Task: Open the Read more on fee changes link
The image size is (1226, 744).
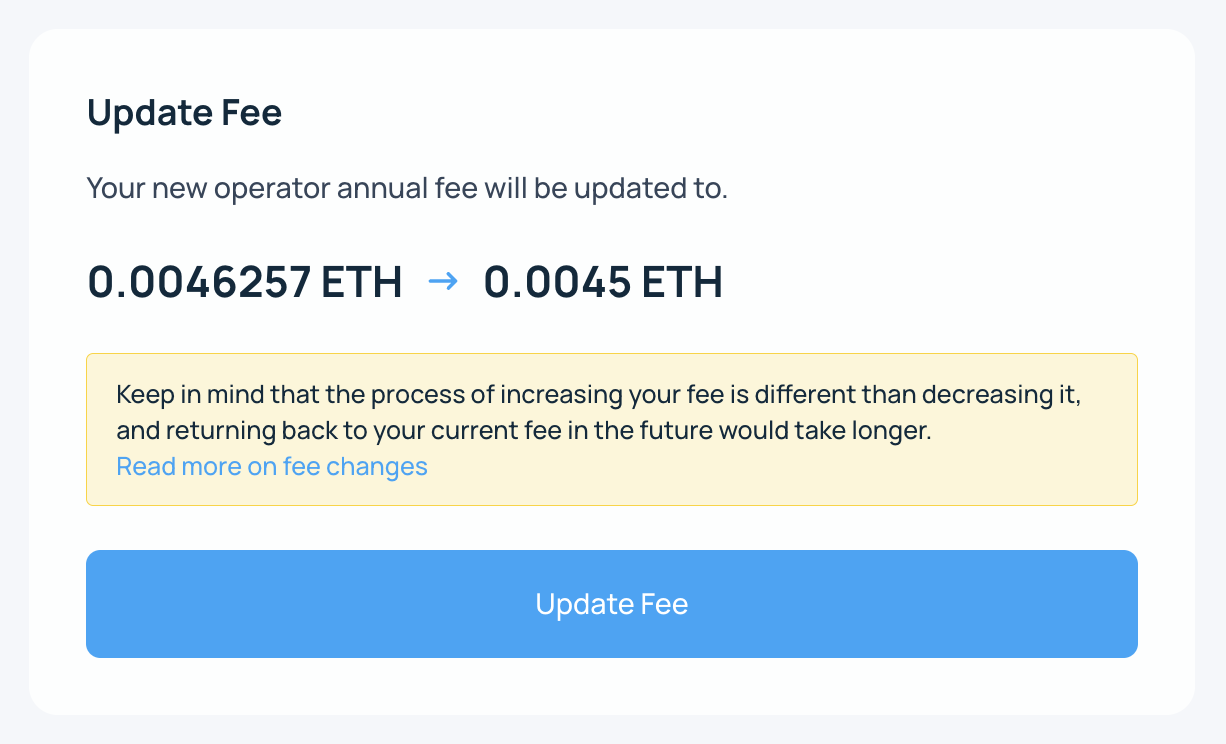Action: [272, 466]
